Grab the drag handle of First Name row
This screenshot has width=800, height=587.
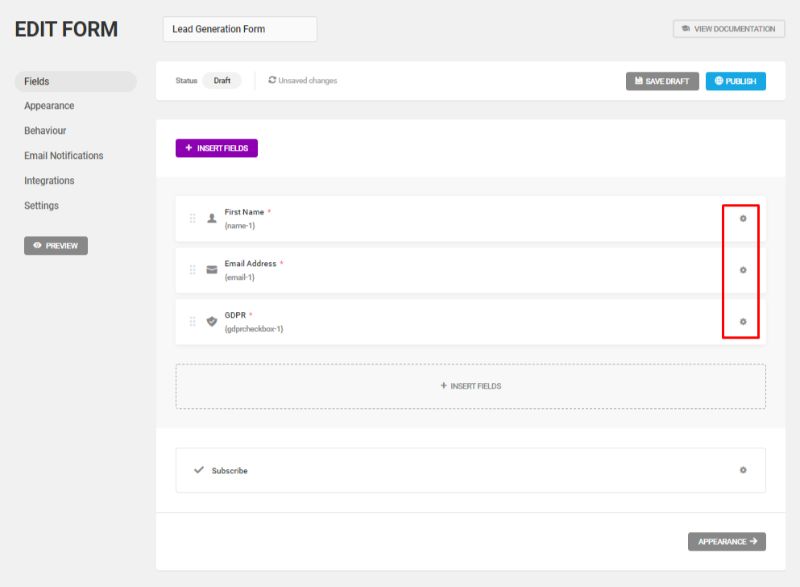[192, 218]
